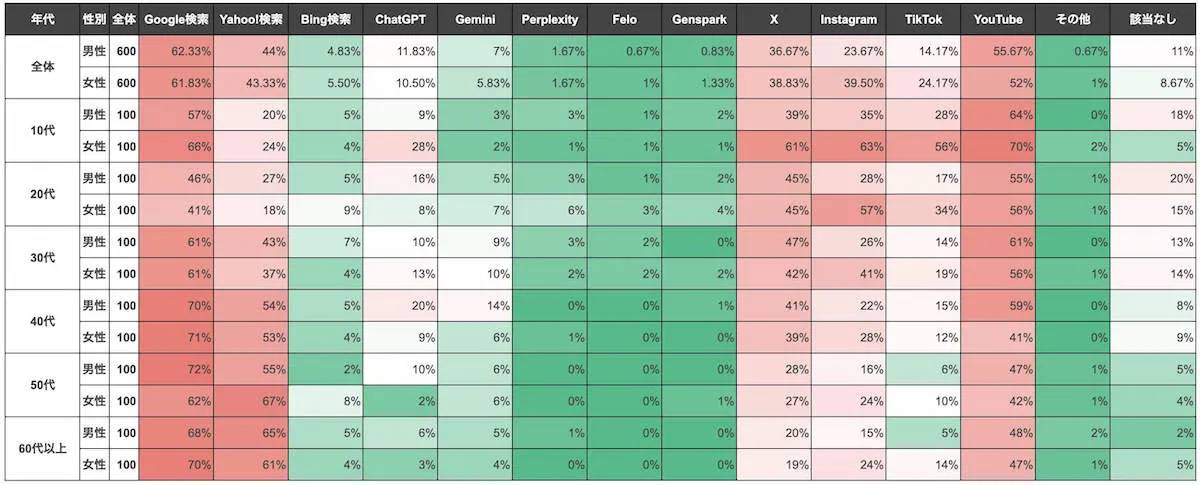Viewport: 1200px width, 485px height.
Task: Click the 55.67% YouTube cell
Action: click(x=997, y=51)
